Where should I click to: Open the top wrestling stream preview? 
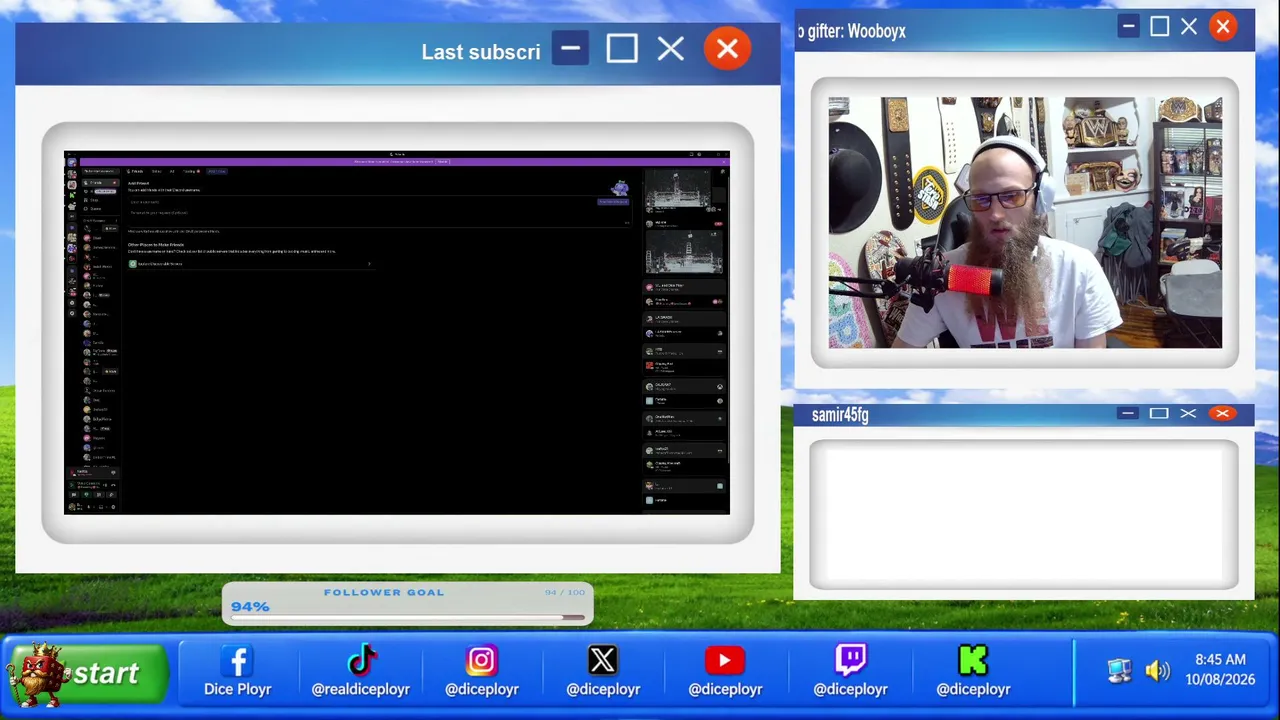click(x=678, y=188)
